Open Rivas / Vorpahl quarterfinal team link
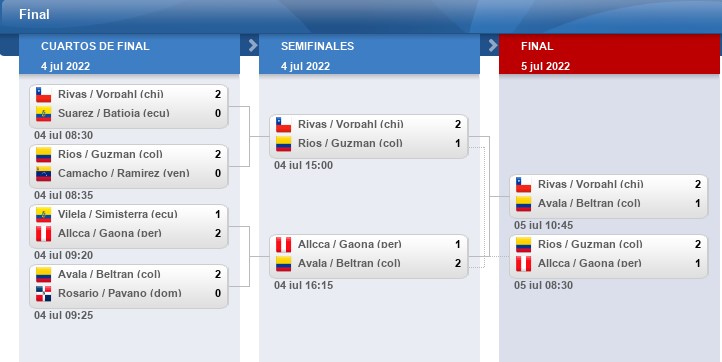Screen dimensions: 722x362 [111, 94]
